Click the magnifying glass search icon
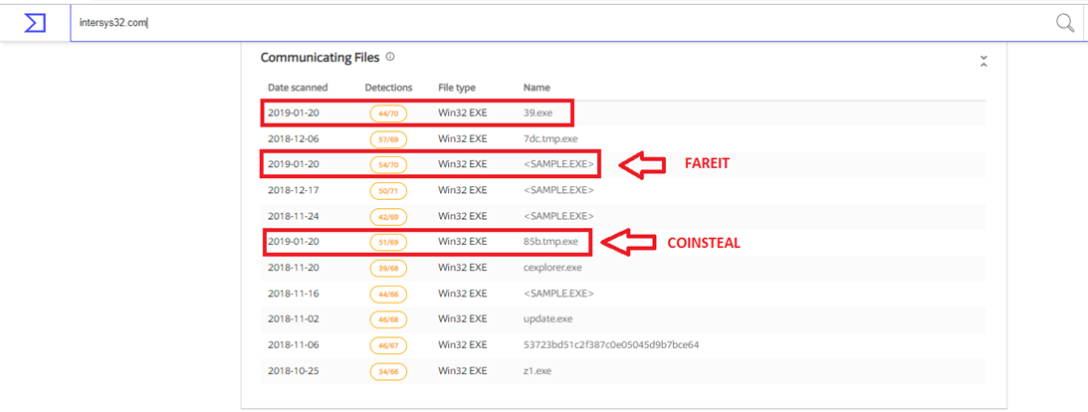This screenshot has height=412, width=1088. tap(1065, 22)
